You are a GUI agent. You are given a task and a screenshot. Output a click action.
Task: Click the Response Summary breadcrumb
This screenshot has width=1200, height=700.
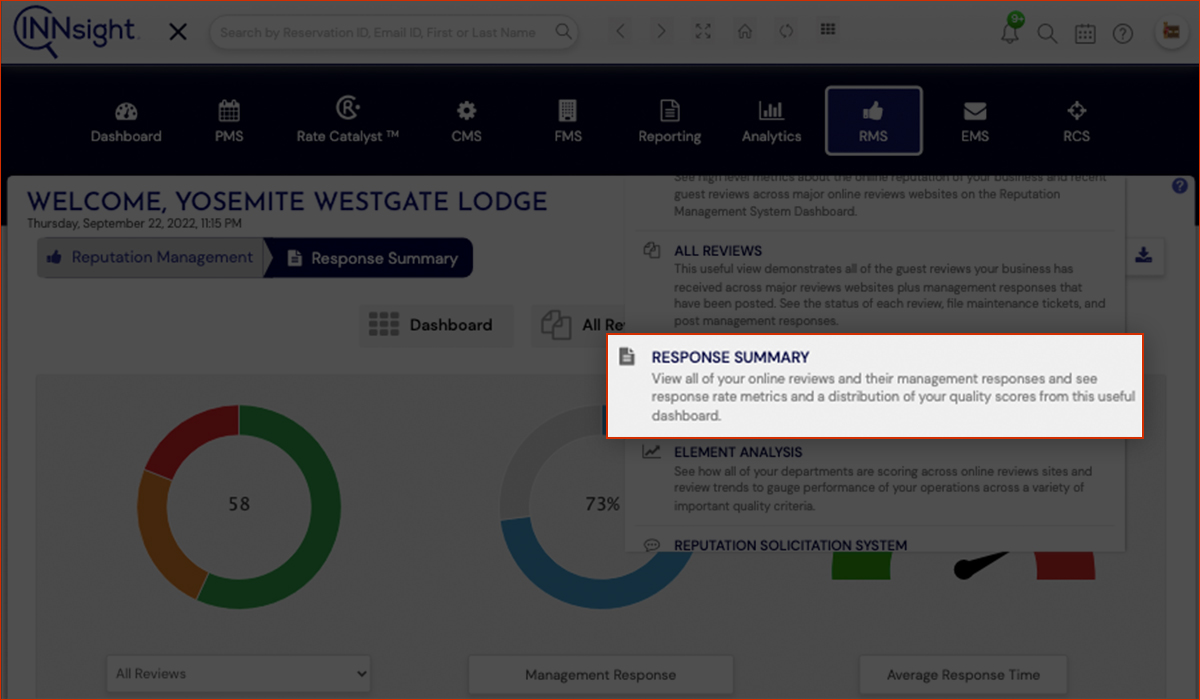[369, 258]
